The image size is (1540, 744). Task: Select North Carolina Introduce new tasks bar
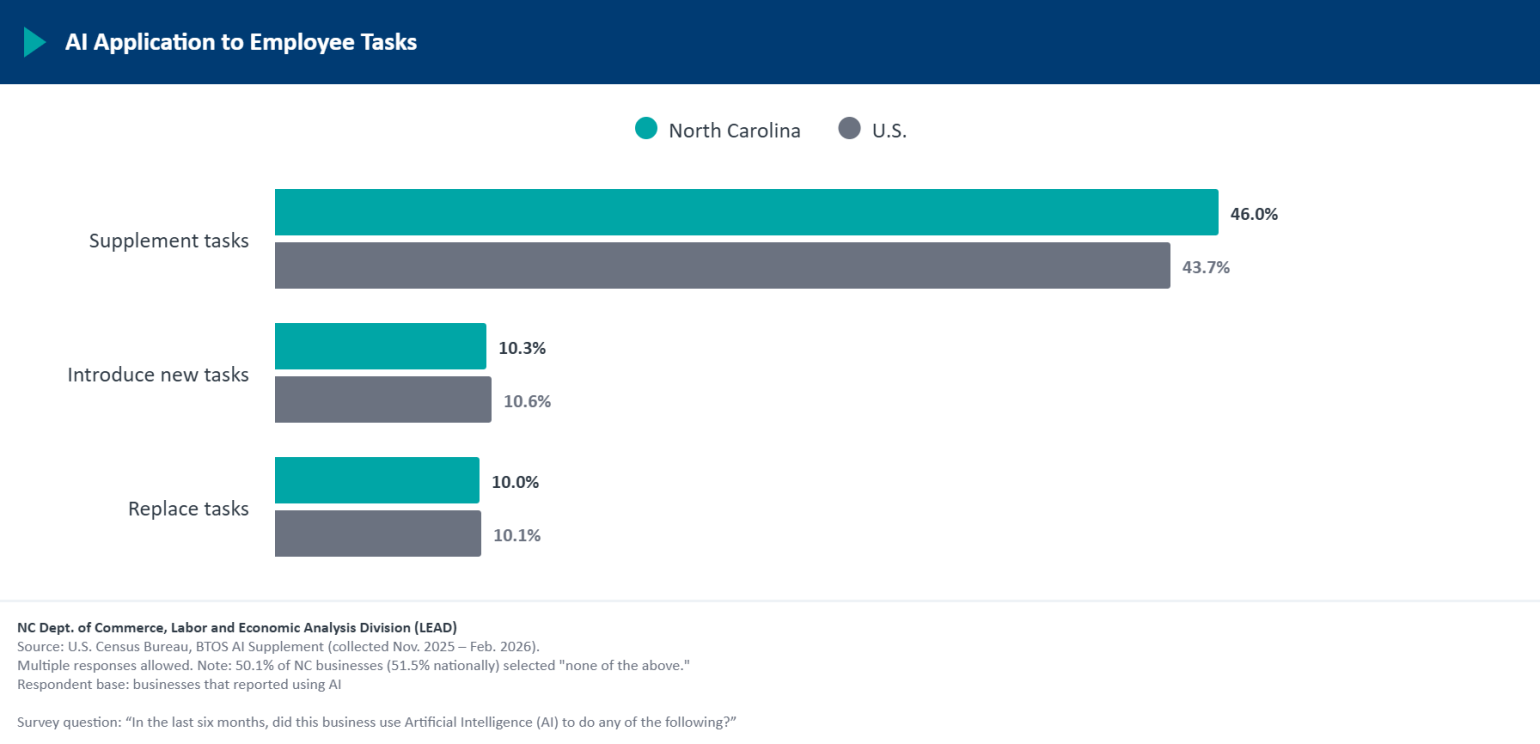381,346
